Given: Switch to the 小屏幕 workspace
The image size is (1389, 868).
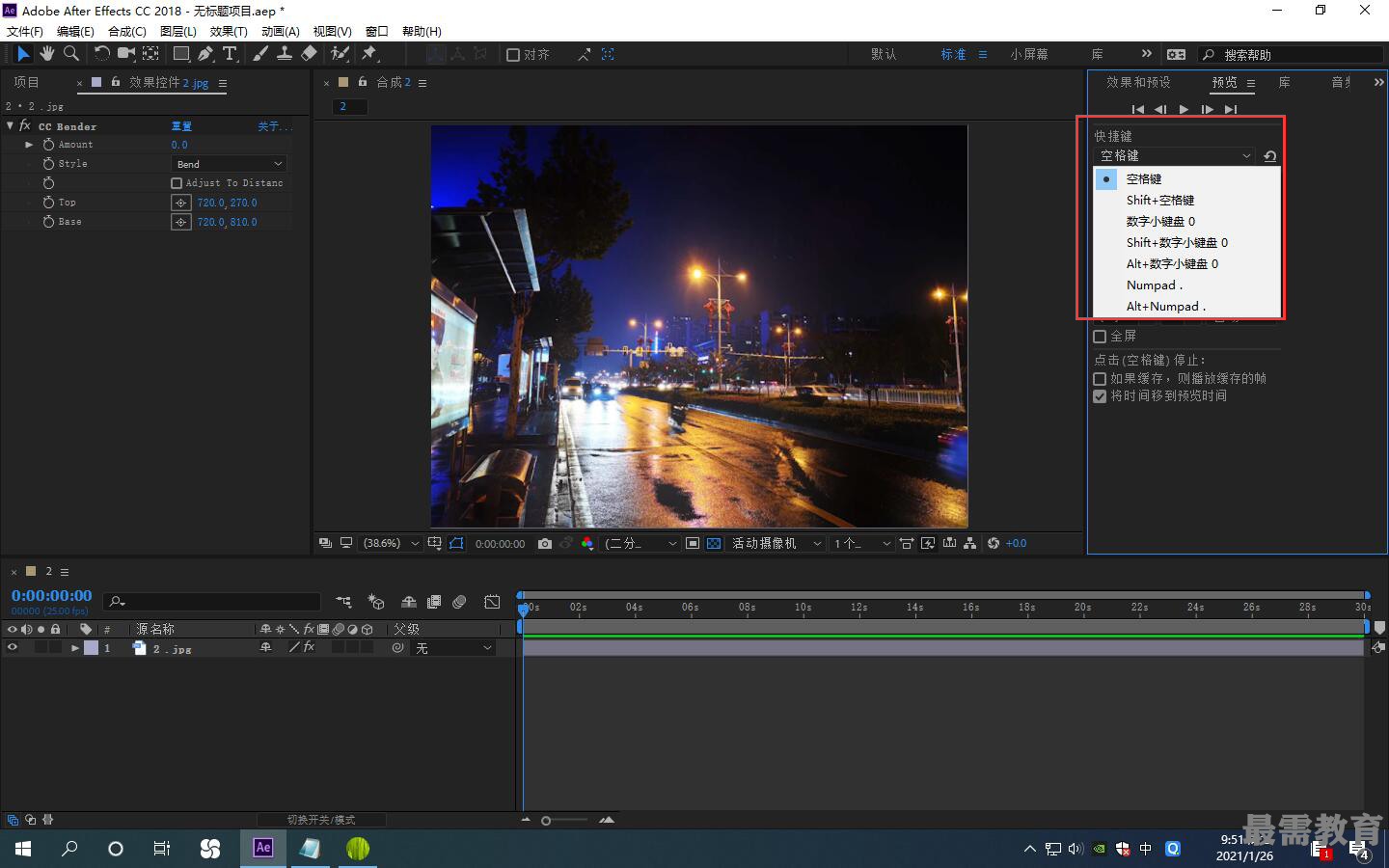Looking at the screenshot, I should (x=1029, y=55).
